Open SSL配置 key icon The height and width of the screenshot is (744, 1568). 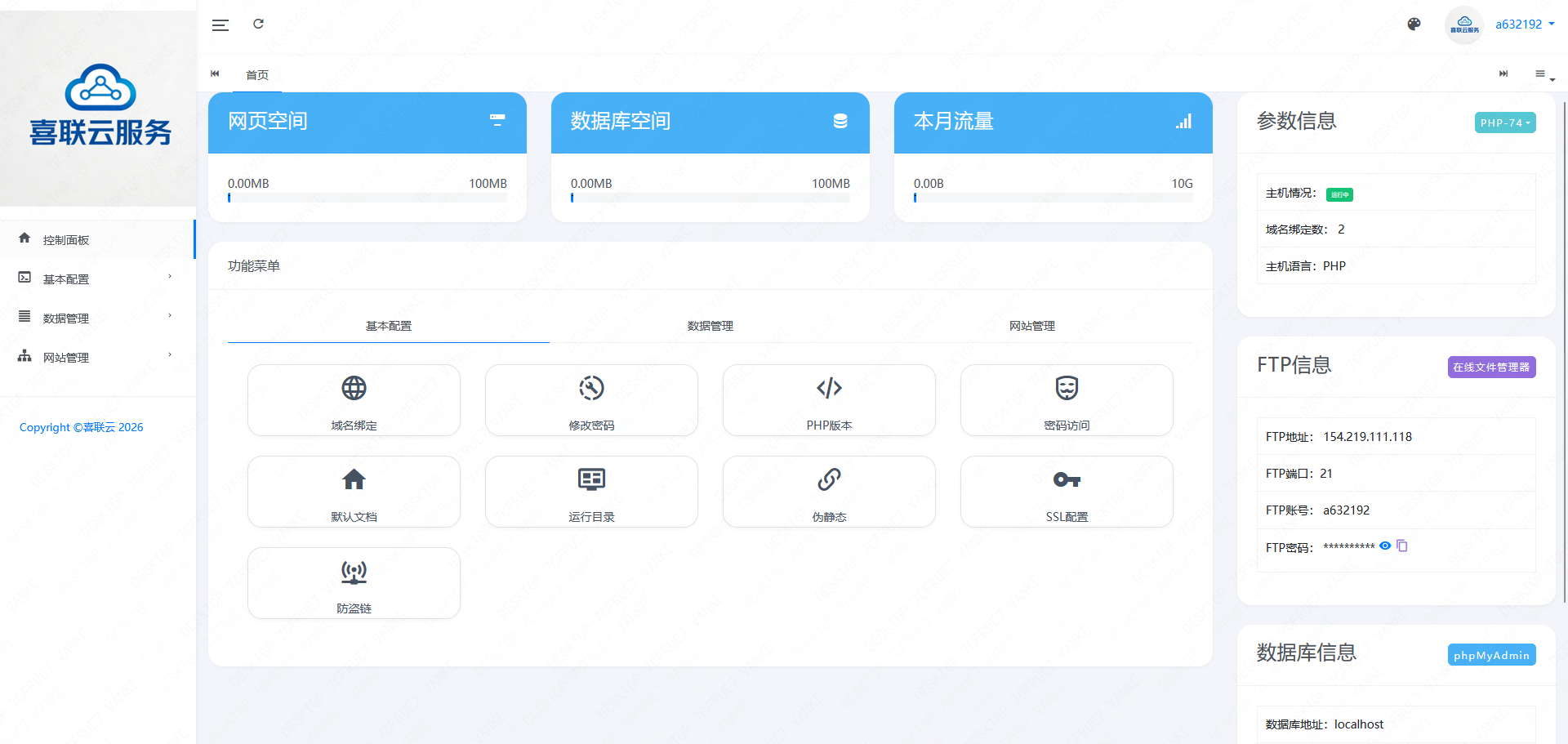pos(1067,480)
